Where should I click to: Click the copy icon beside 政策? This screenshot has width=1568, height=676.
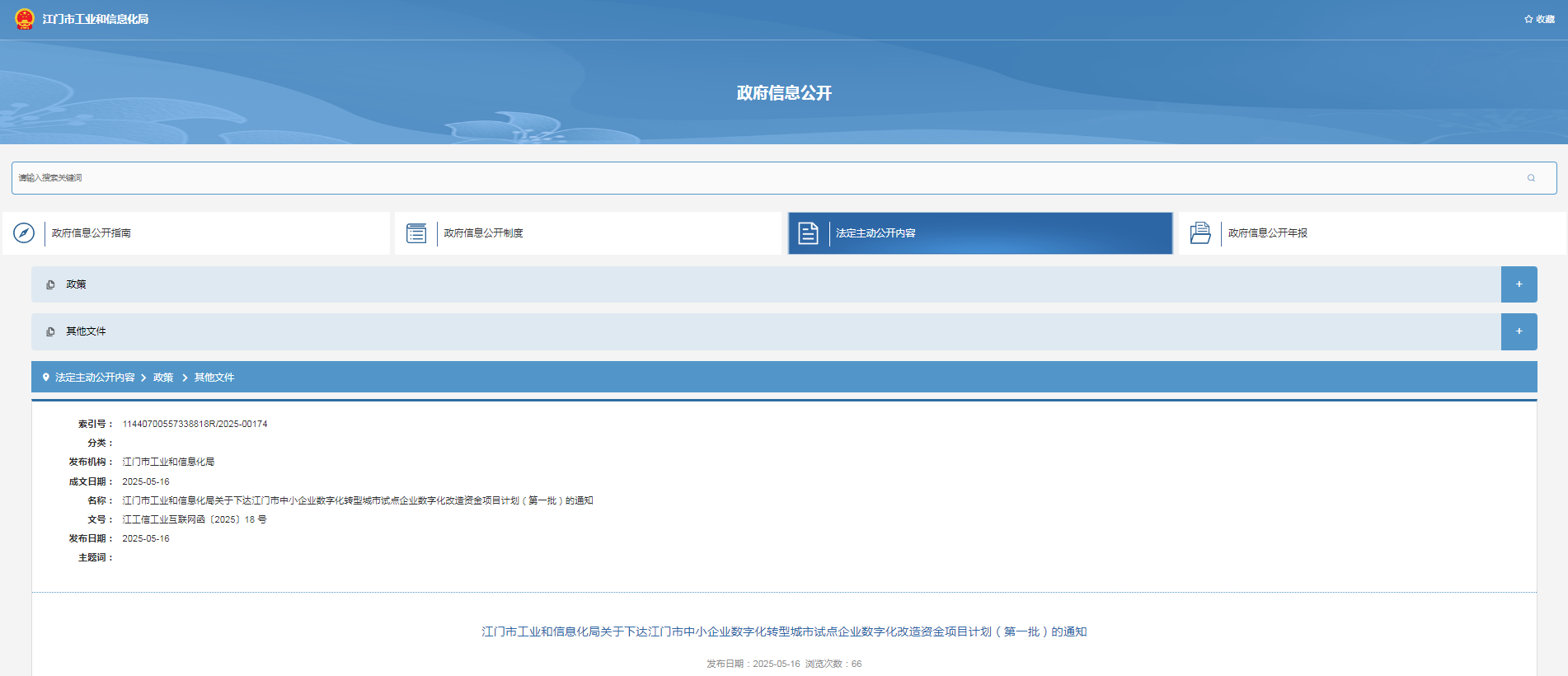click(x=50, y=284)
